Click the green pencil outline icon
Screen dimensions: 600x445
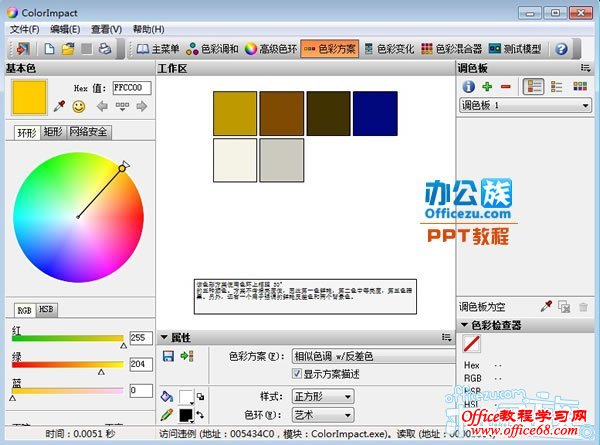pos(167,415)
